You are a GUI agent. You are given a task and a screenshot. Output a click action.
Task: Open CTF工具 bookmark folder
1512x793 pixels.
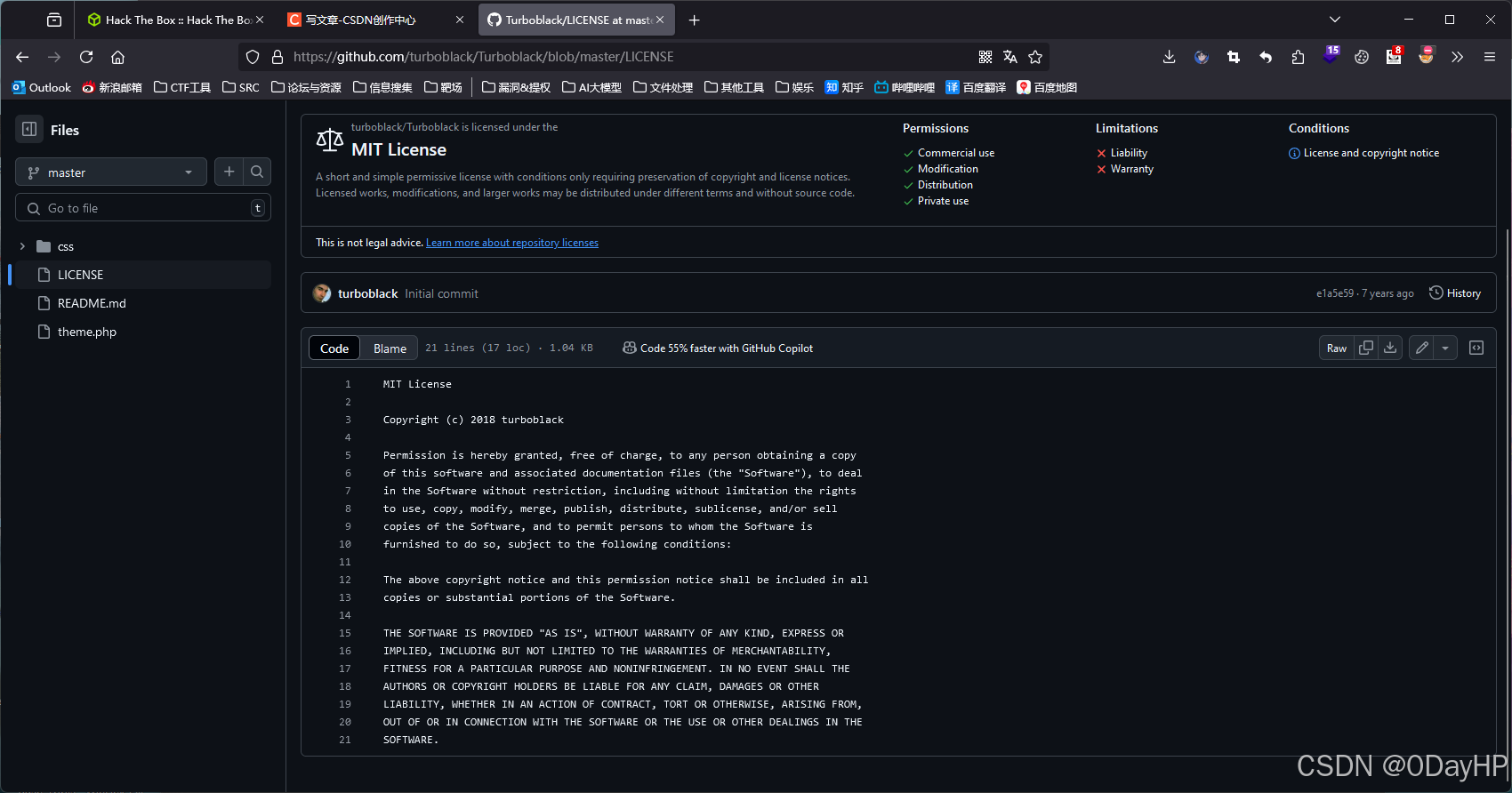click(x=182, y=87)
